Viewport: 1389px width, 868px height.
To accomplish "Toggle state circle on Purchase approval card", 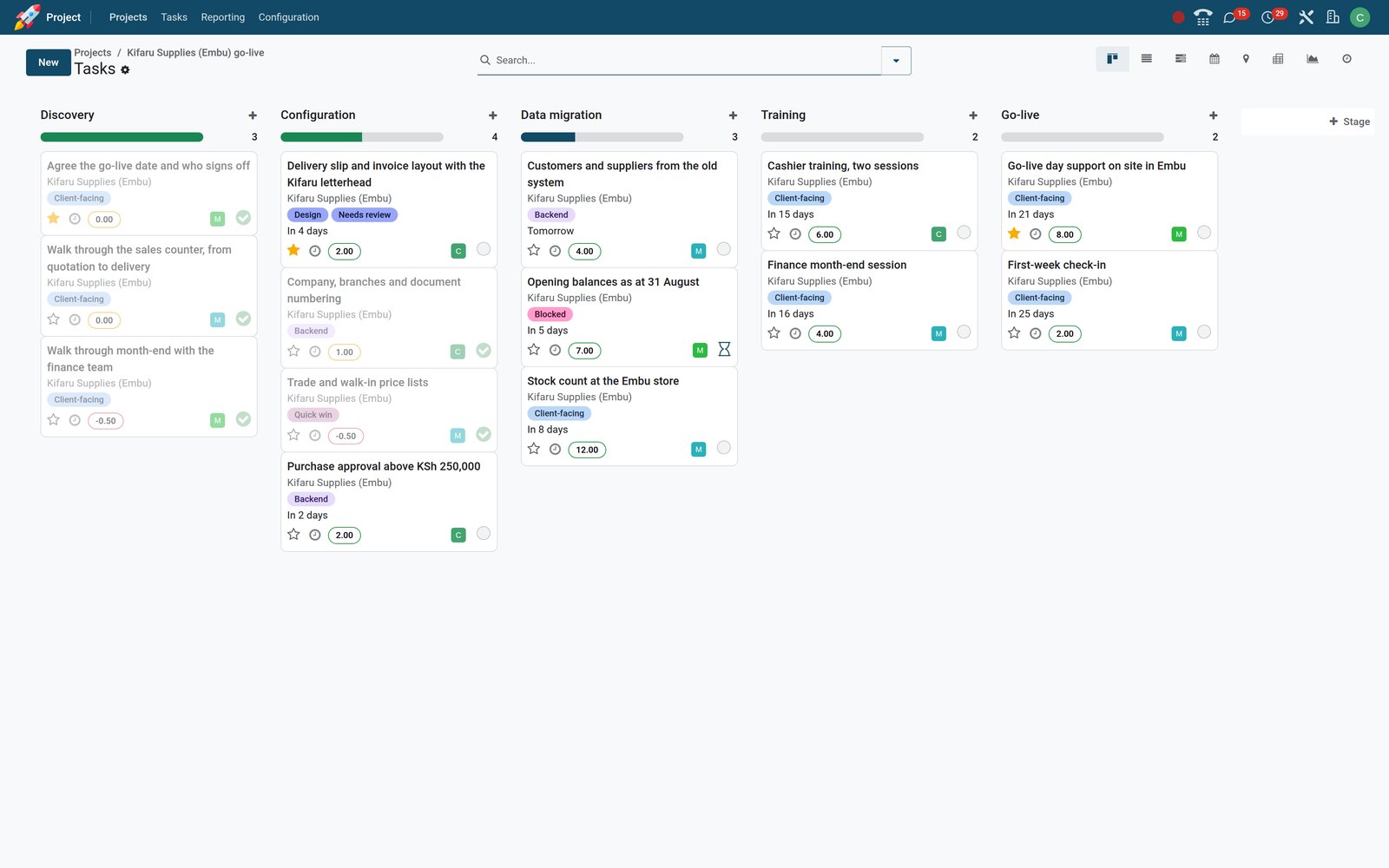I will [x=484, y=533].
